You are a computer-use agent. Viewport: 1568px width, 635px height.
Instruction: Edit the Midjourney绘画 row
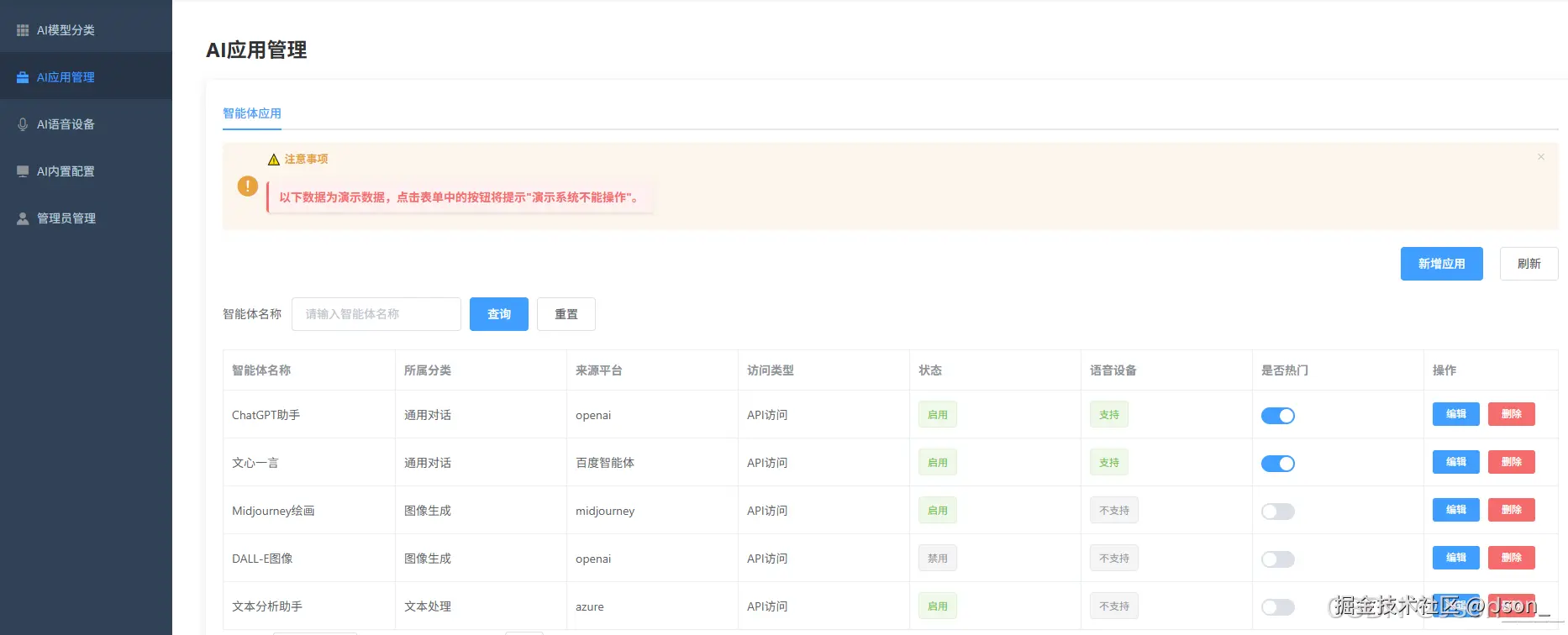[1455, 510]
